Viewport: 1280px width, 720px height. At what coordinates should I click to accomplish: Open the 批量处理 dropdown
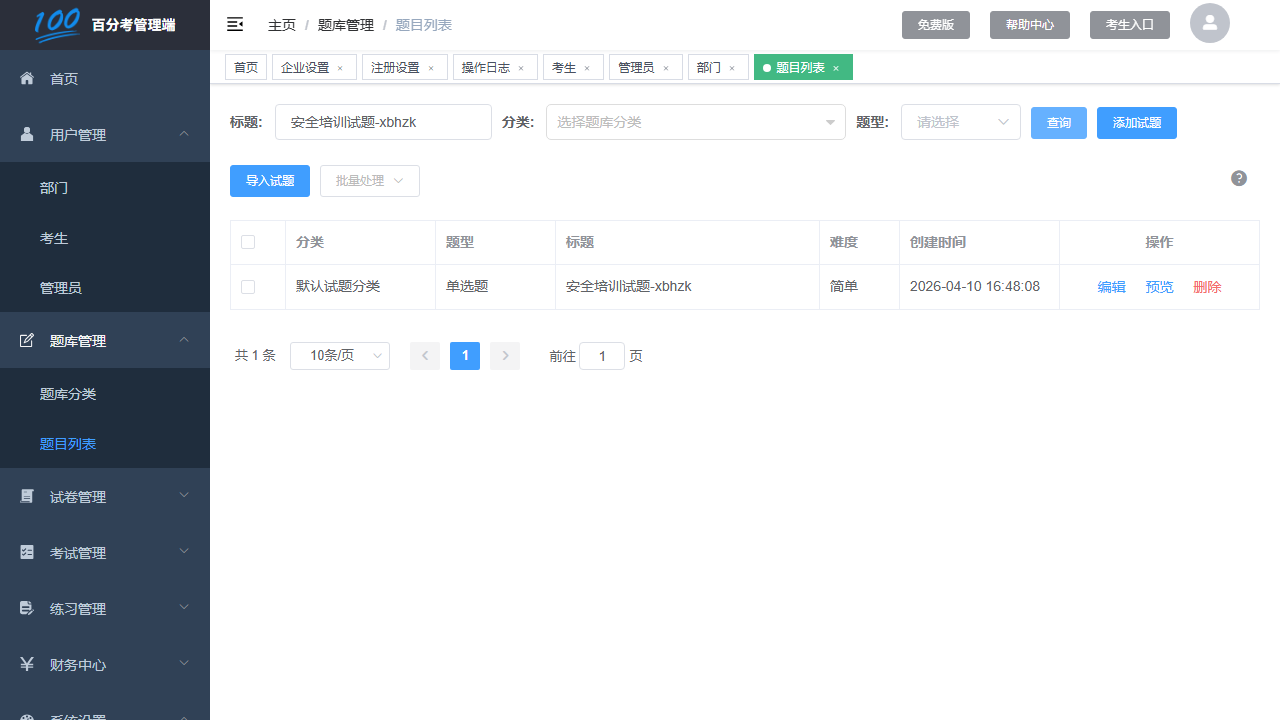[370, 181]
